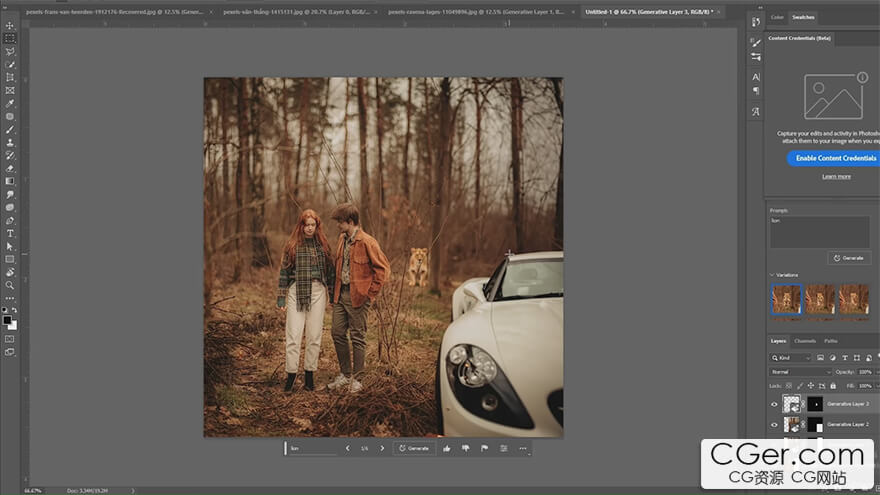Click Enable Content Credentials button

(x=835, y=158)
